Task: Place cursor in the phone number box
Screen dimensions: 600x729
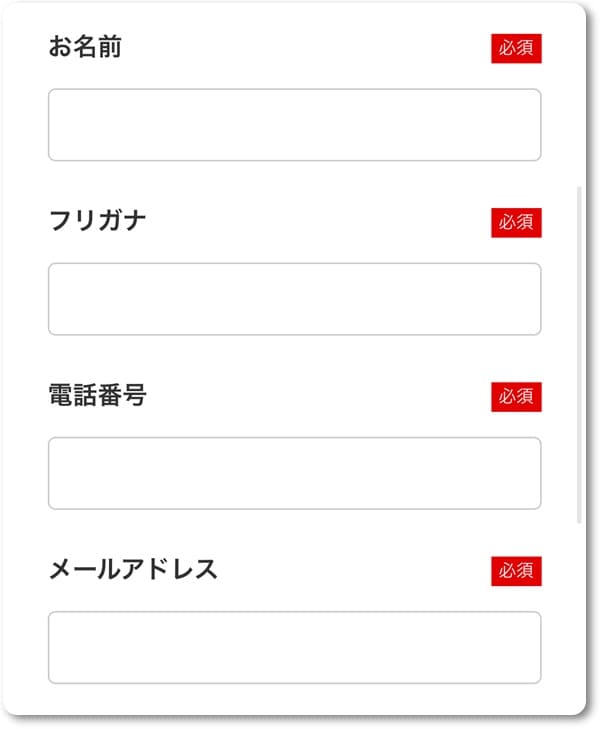Action: click(294, 473)
